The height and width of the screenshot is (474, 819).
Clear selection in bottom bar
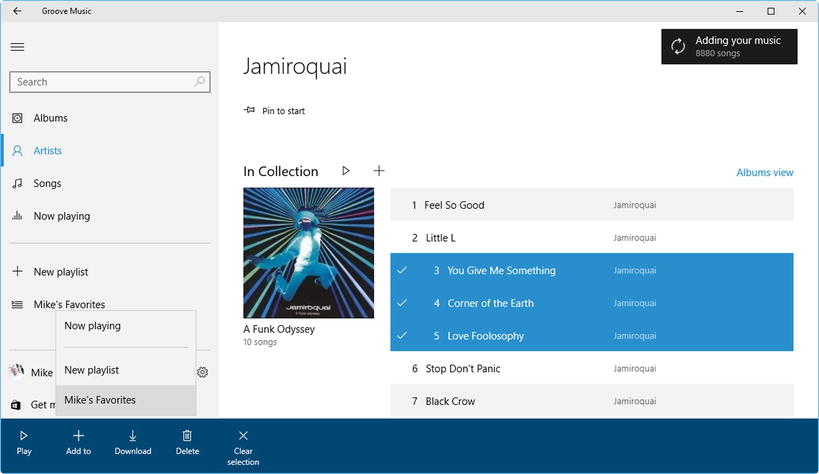(x=243, y=448)
